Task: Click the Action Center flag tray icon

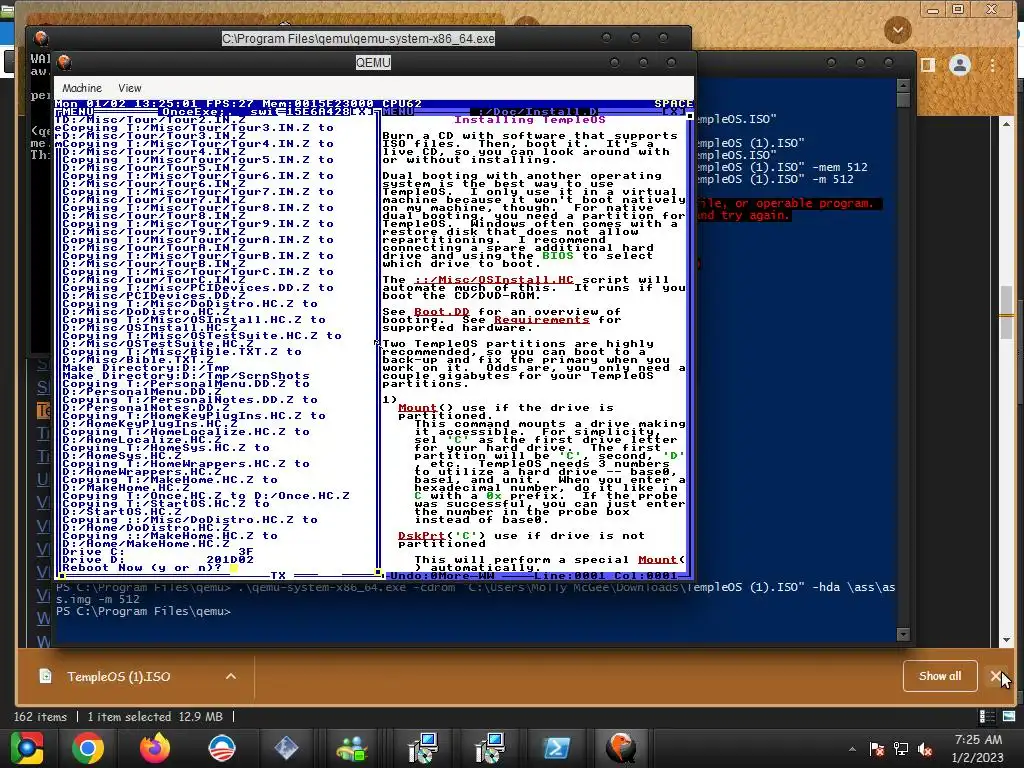Action: tap(877, 749)
